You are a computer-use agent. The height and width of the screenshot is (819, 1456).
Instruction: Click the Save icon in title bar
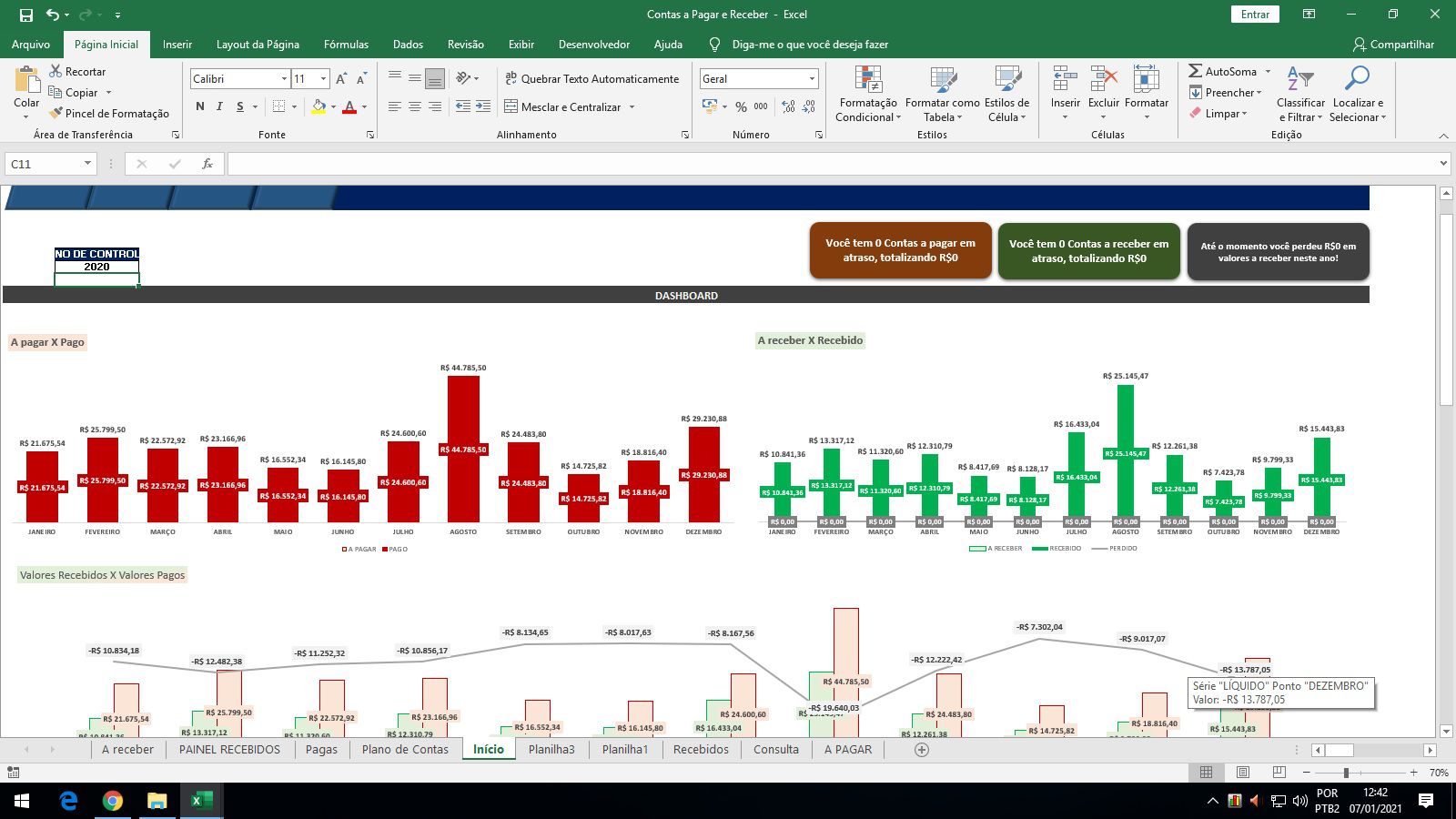[x=26, y=15]
